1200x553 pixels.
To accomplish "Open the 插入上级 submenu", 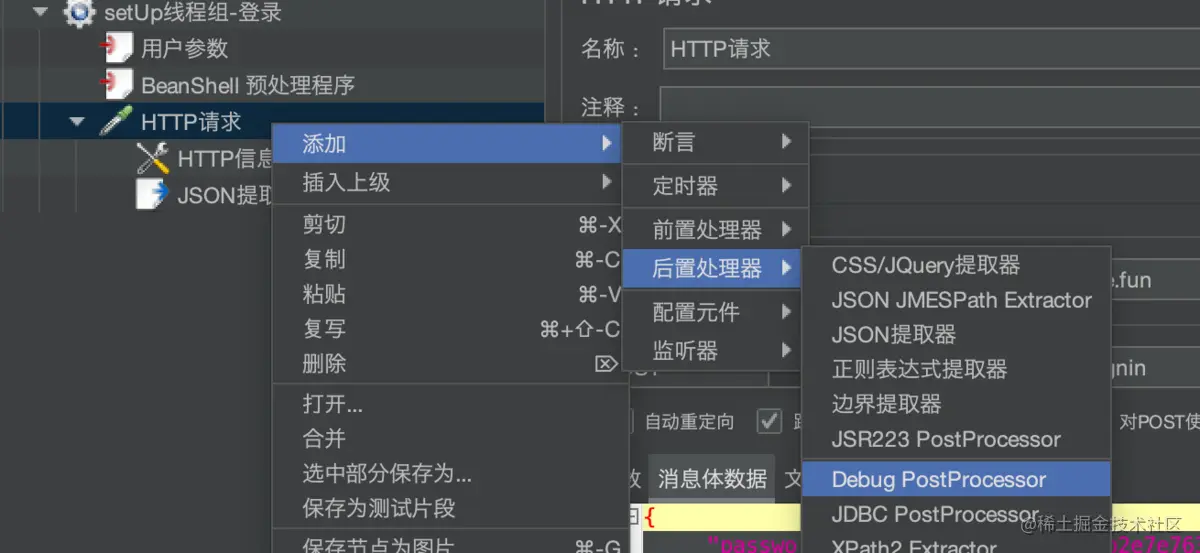I will tap(448, 182).
